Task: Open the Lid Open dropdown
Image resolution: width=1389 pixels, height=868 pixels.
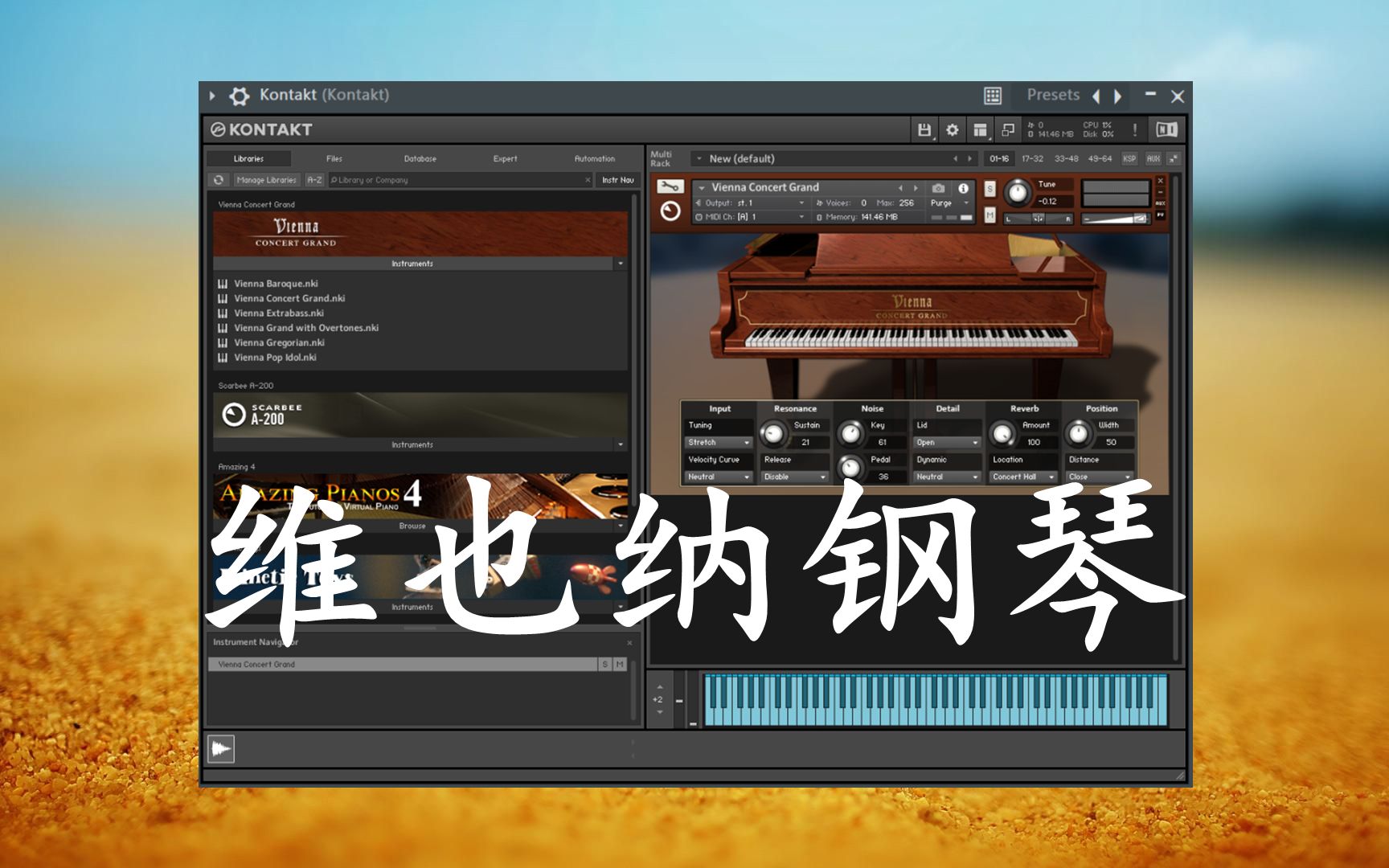Action: (x=948, y=443)
